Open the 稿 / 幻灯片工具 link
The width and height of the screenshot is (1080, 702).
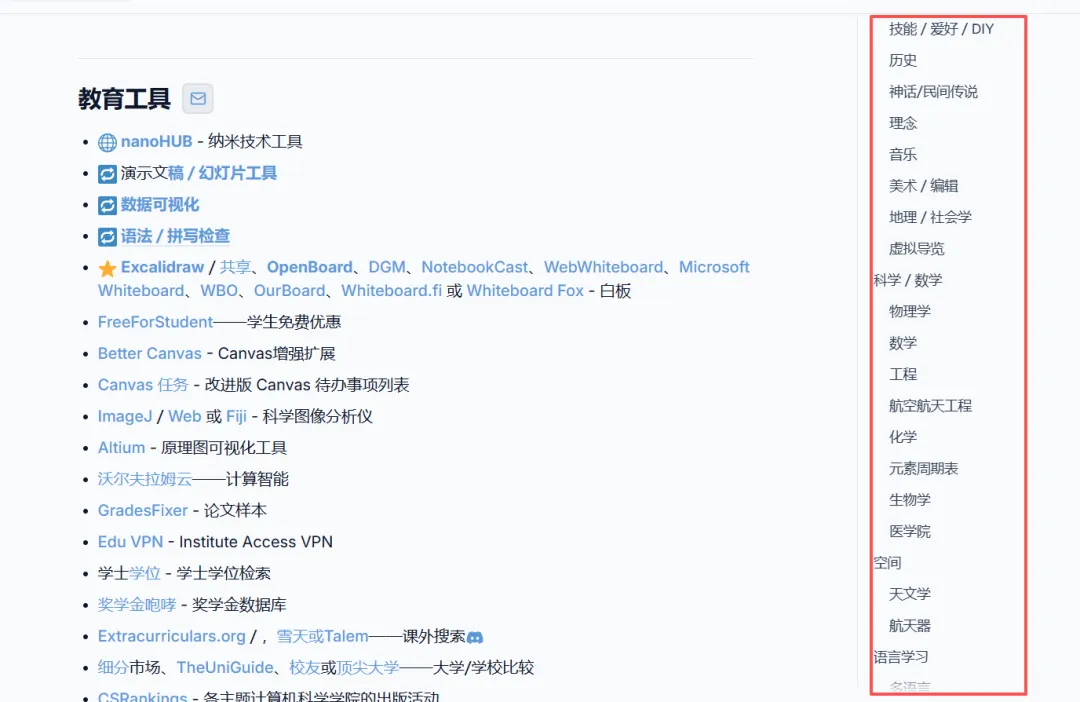click(x=222, y=173)
